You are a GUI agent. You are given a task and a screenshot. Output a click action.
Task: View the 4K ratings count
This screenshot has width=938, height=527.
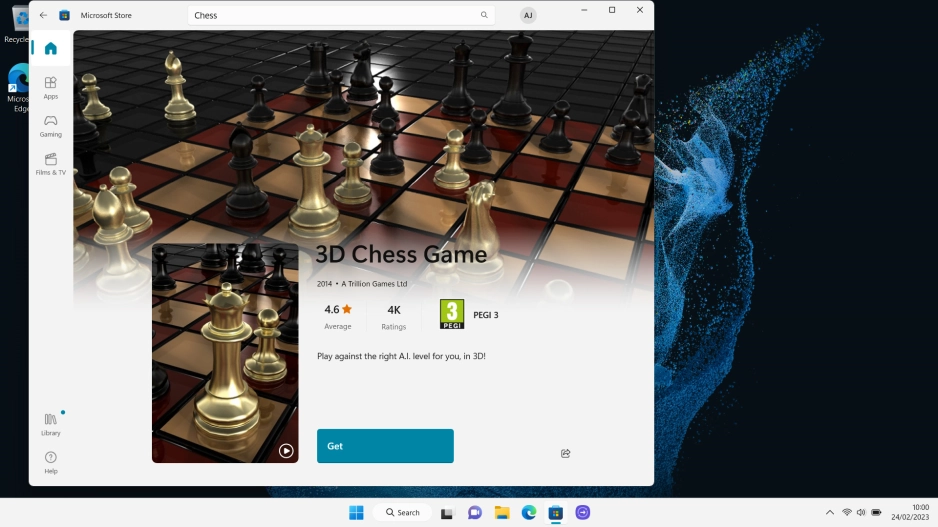pos(394,316)
